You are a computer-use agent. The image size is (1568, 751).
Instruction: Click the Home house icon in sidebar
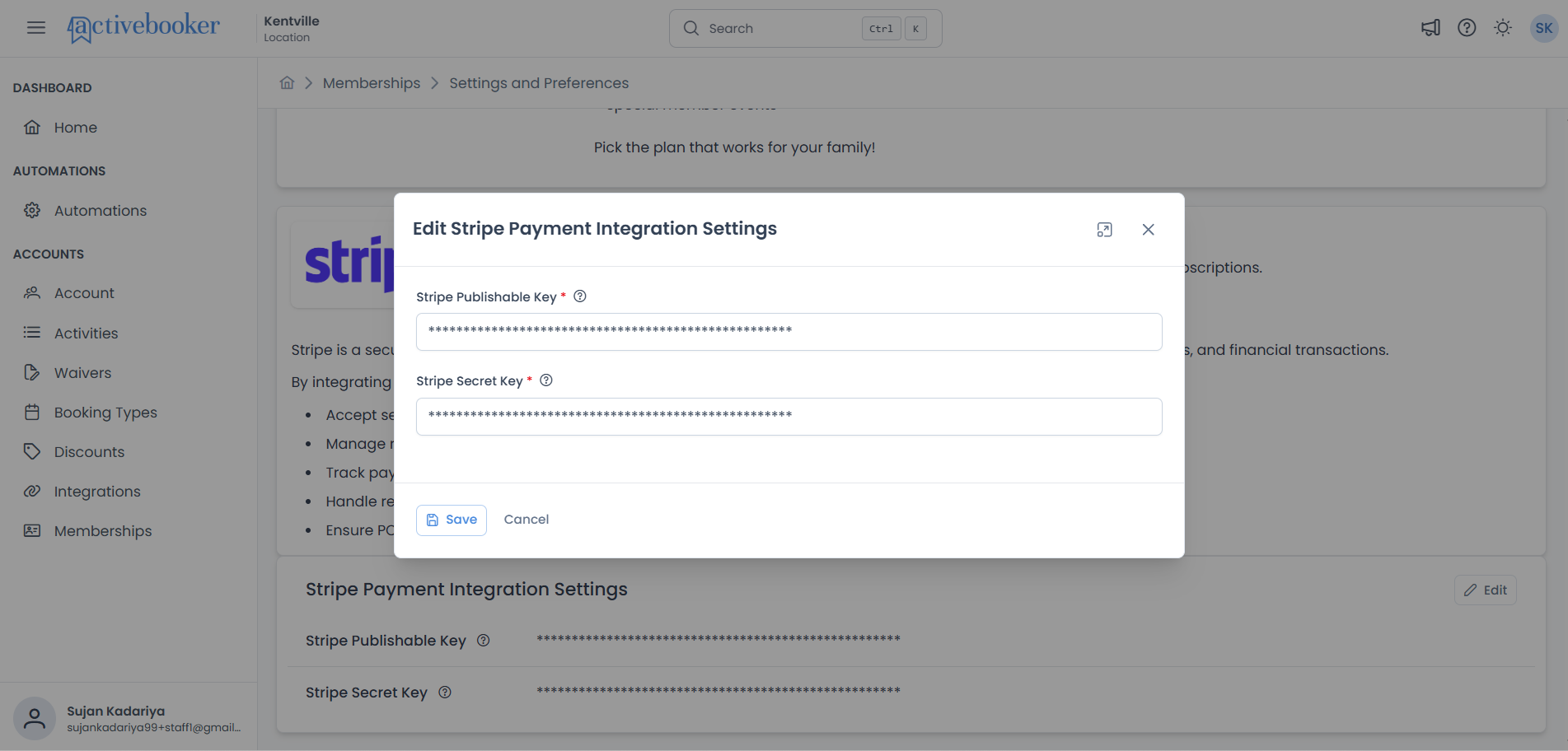(x=32, y=127)
